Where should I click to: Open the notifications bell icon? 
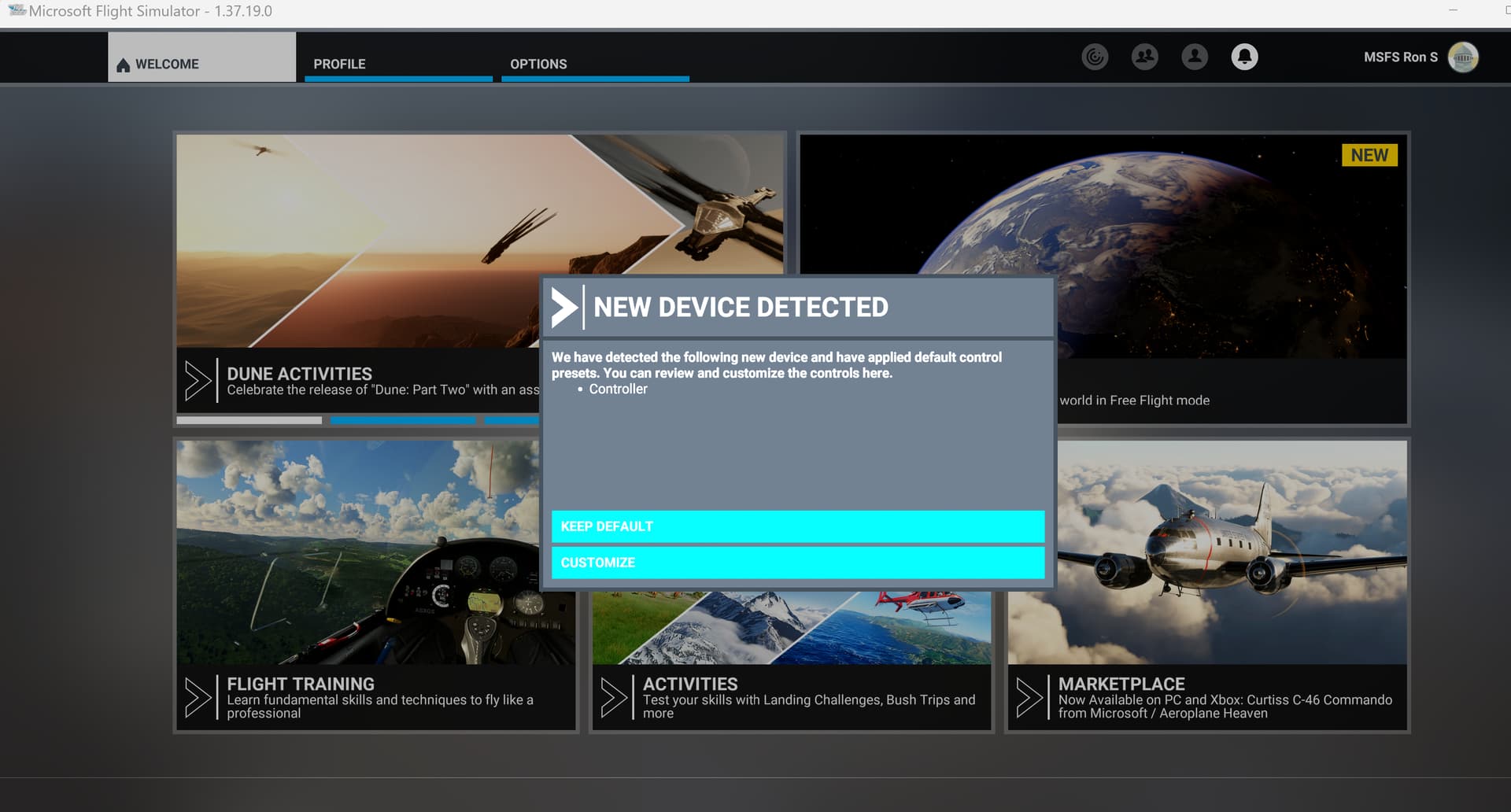pyautogui.click(x=1243, y=57)
